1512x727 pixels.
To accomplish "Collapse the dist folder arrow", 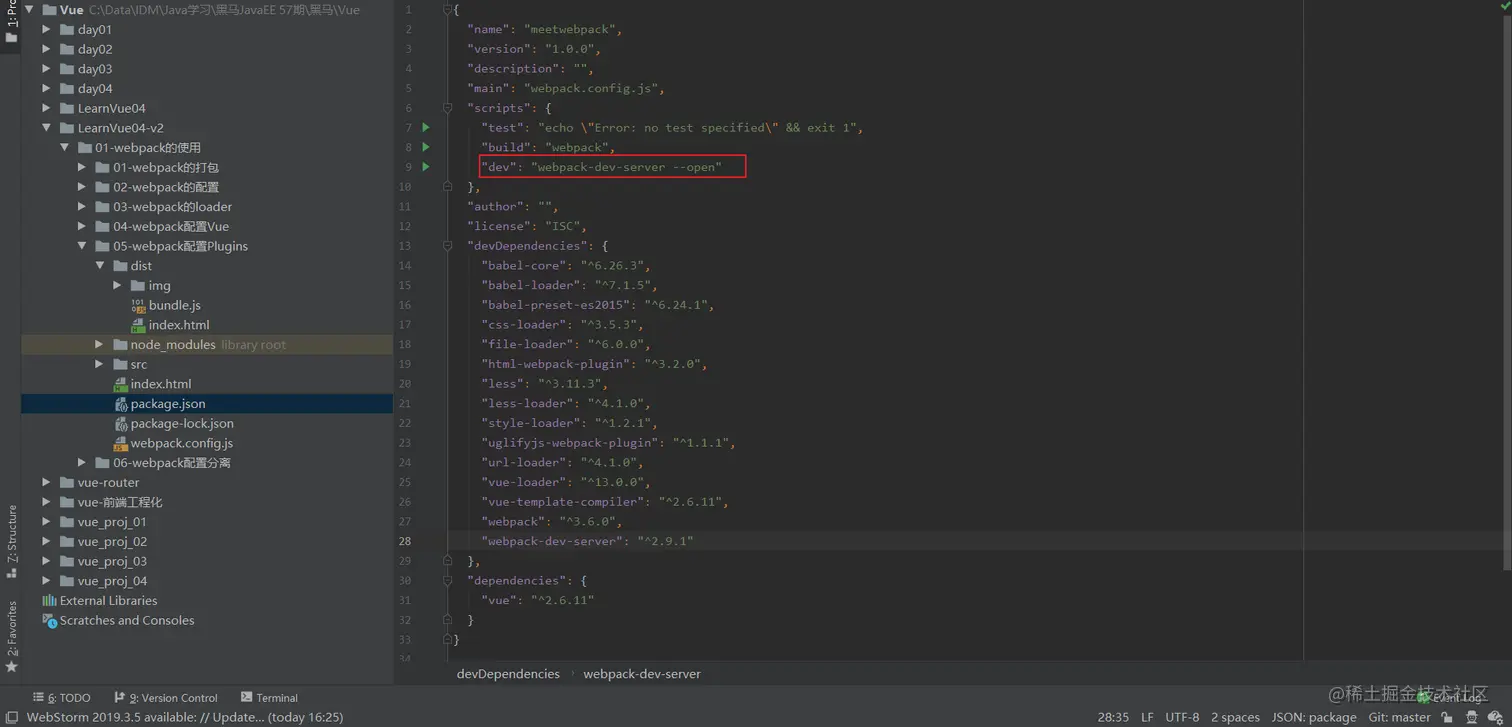I will (x=99, y=266).
